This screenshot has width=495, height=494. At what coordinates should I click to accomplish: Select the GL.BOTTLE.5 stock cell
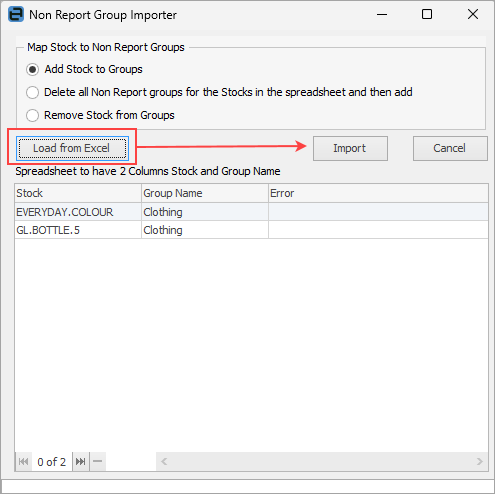click(78, 230)
